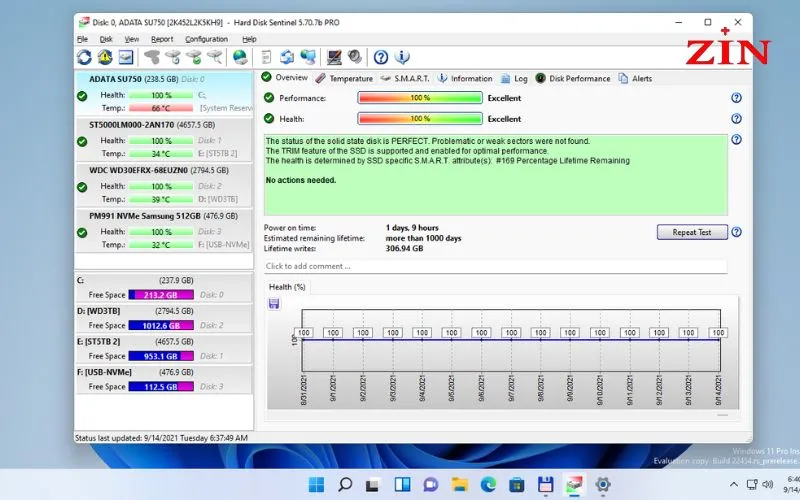The width and height of the screenshot is (800, 500).
Task: Select the PM991 NVMe Samsung 512GB disk
Action: tap(146, 215)
